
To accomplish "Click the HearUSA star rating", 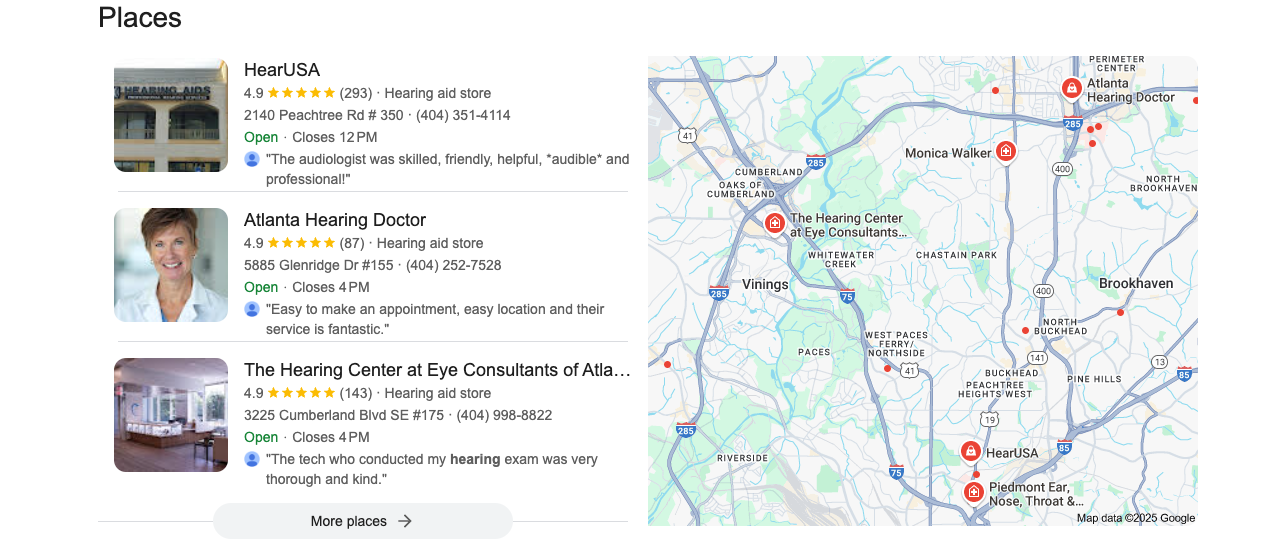I will click(x=301, y=93).
